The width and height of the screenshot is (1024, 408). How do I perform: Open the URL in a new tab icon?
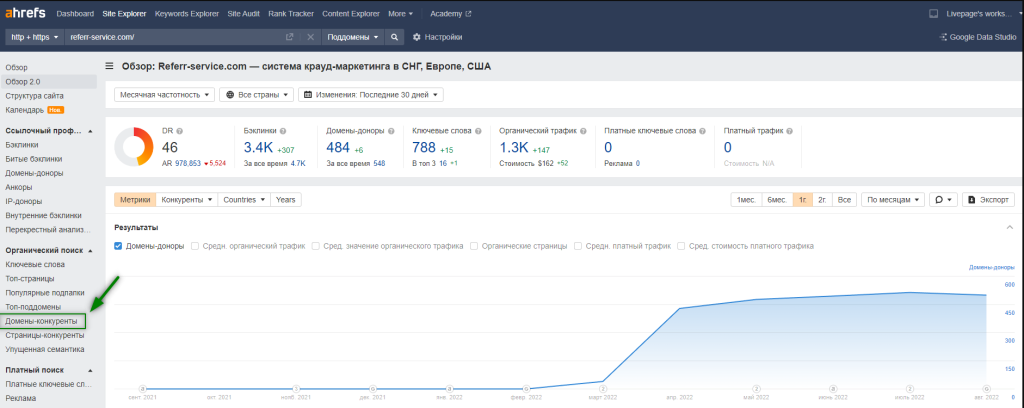(290, 37)
